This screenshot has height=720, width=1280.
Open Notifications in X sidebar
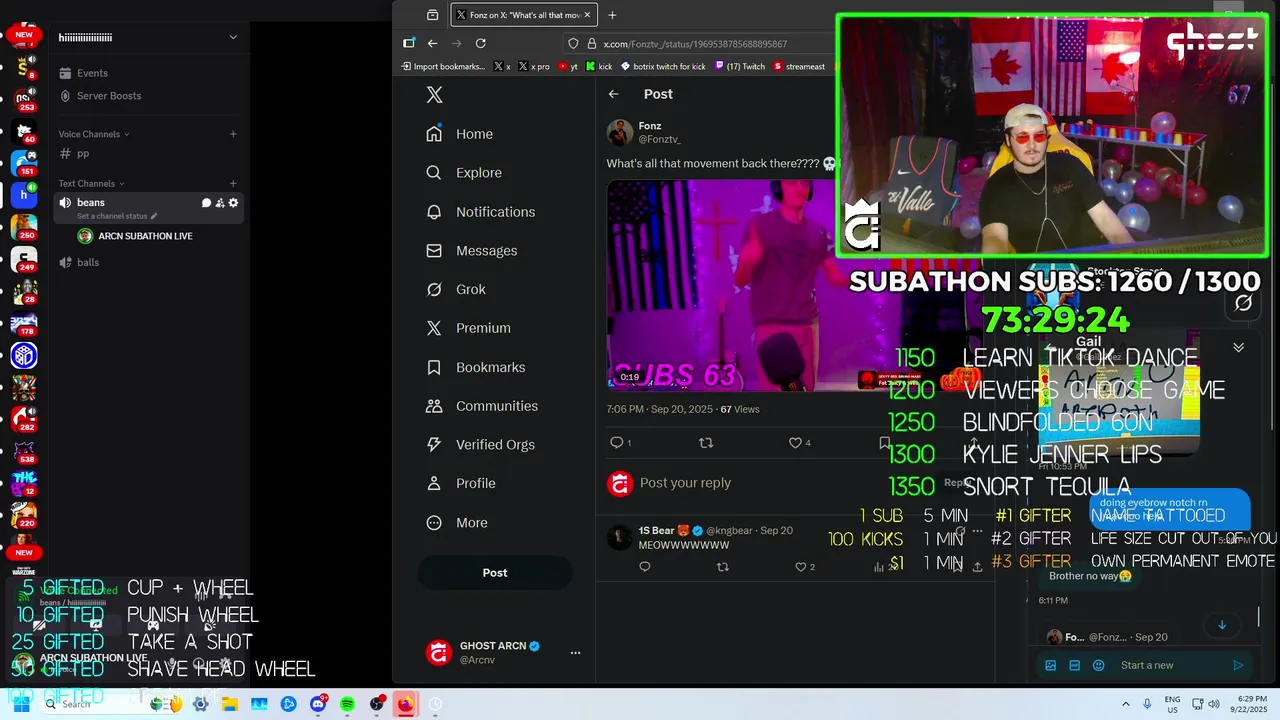pyautogui.click(x=481, y=212)
